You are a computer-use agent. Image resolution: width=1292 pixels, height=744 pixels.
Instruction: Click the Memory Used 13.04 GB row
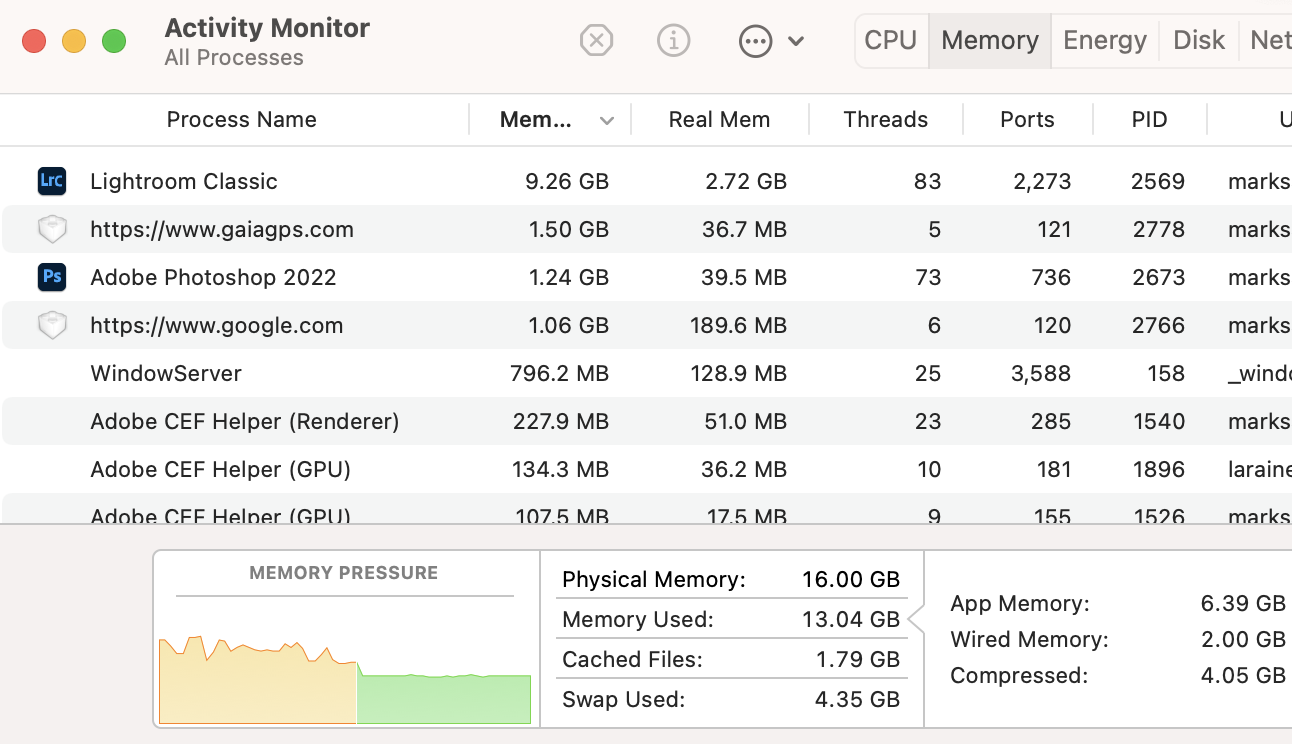click(731, 619)
